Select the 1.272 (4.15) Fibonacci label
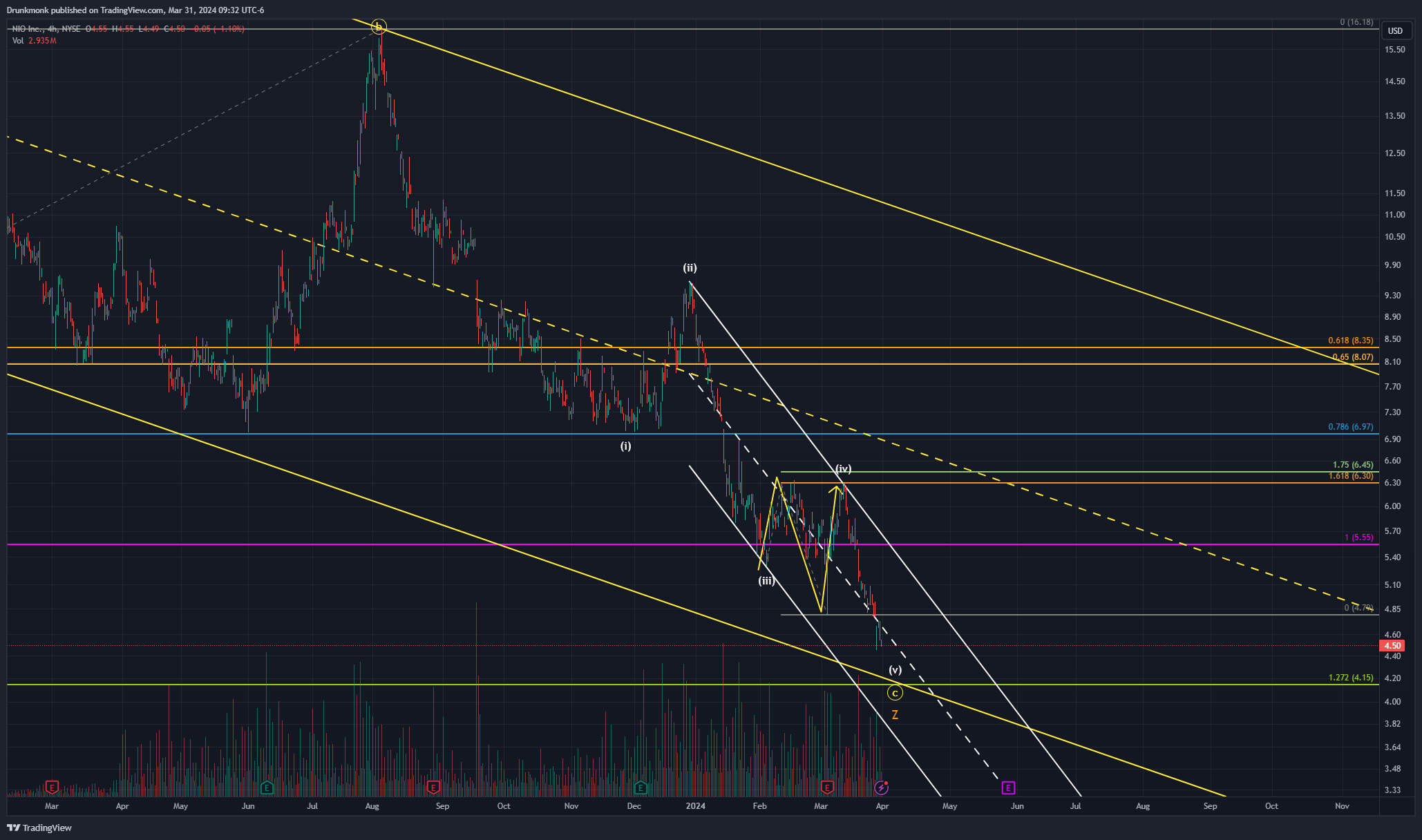Image resolution: width=1422 pixels, height=840 pixels. coord(1350,678)
